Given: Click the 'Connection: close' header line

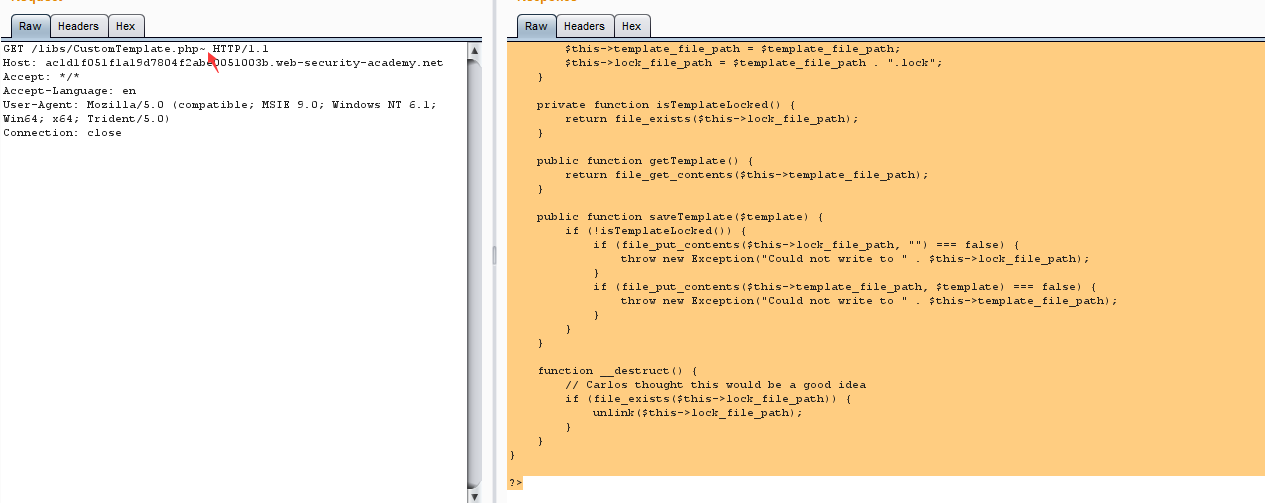Looking at the screenshot, I should coord(62,133).
